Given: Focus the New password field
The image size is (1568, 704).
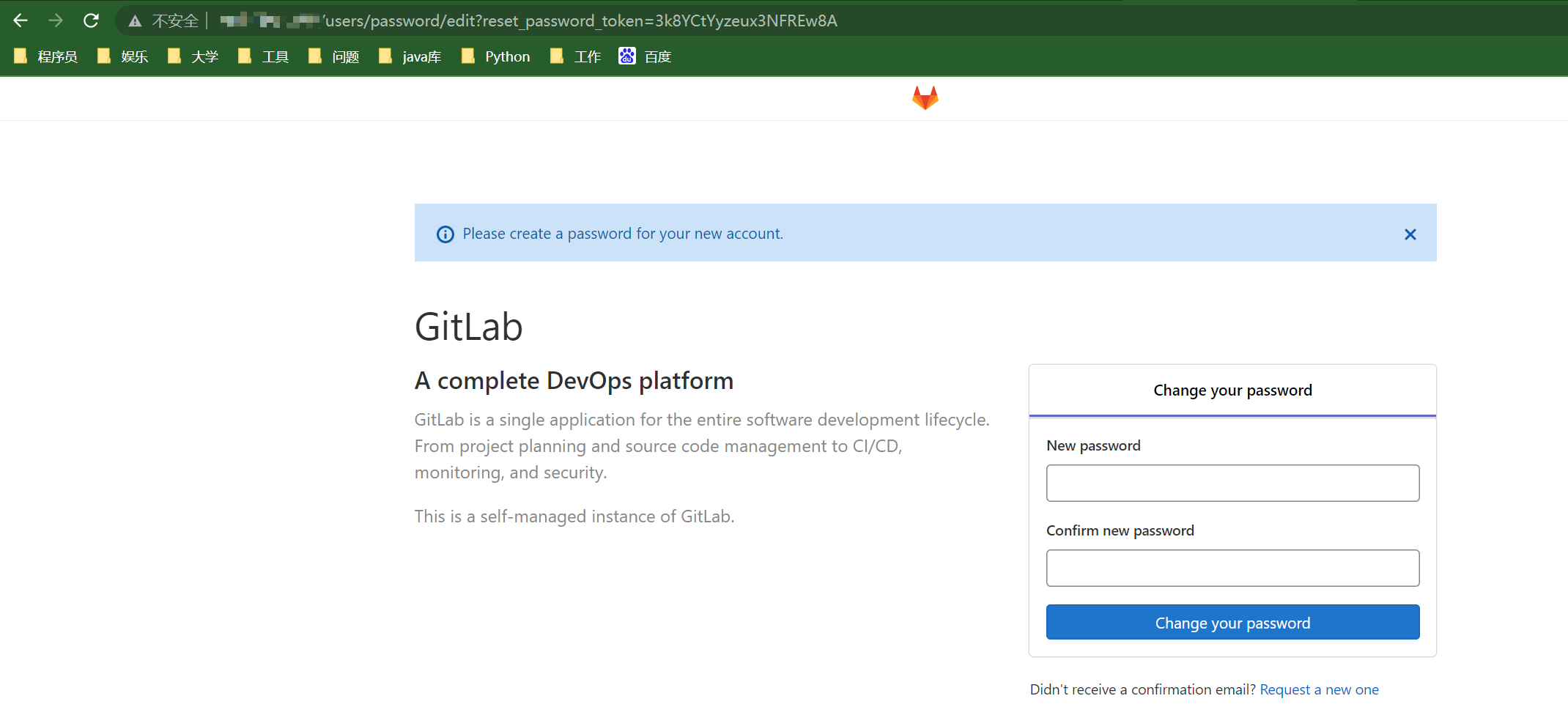Looking at the screenshot, I should (1232, 483).
